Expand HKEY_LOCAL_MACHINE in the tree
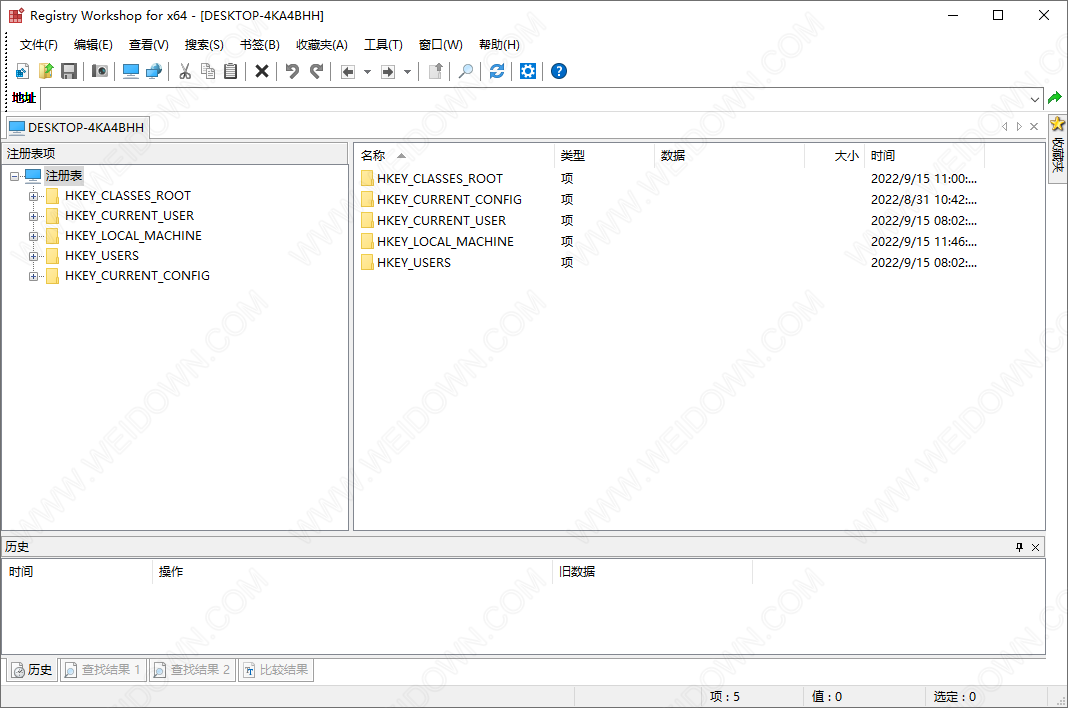Viewport: 1068px width, 708px height. click(33, 236)
